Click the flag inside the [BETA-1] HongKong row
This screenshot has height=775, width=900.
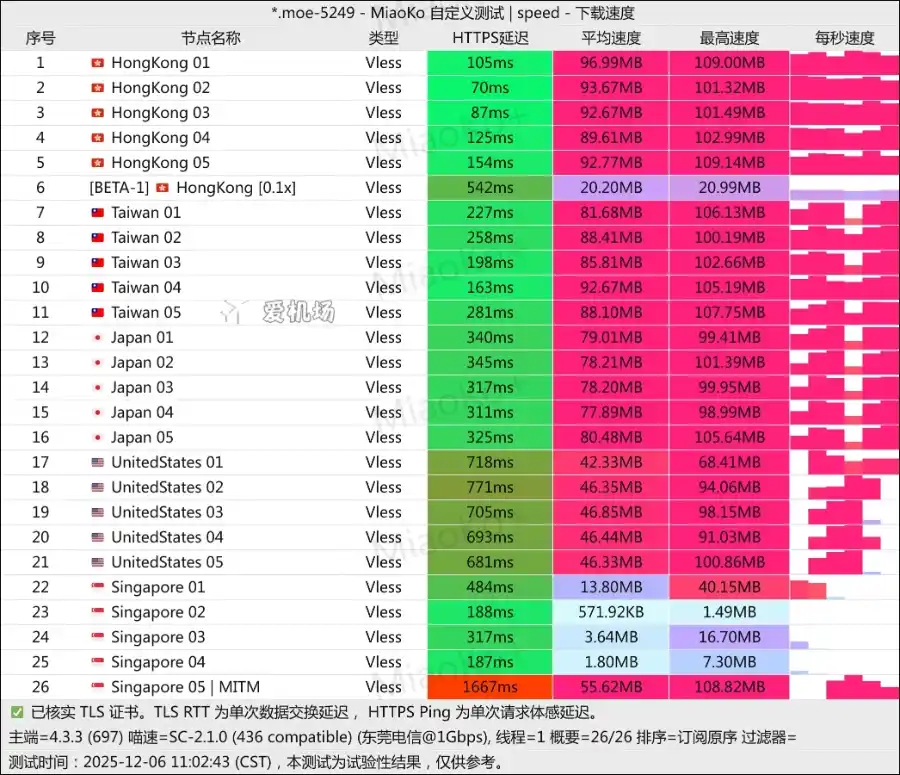click(162, 187)
